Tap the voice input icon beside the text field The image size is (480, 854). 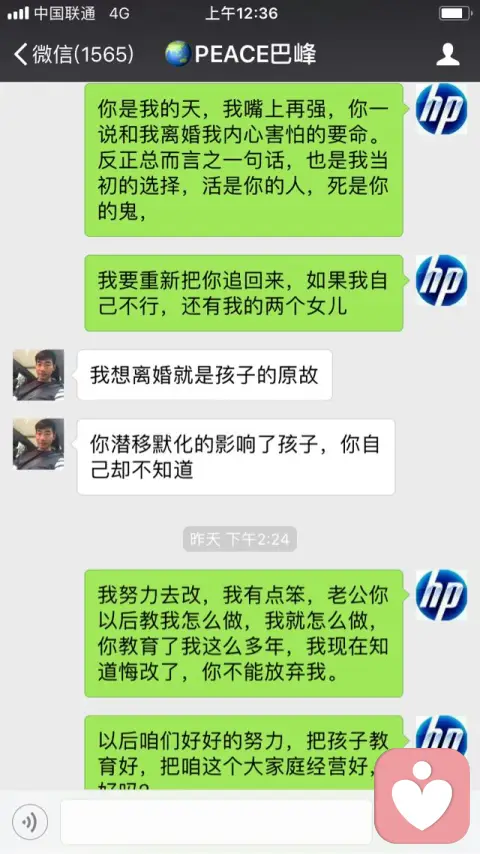(30, 822)
